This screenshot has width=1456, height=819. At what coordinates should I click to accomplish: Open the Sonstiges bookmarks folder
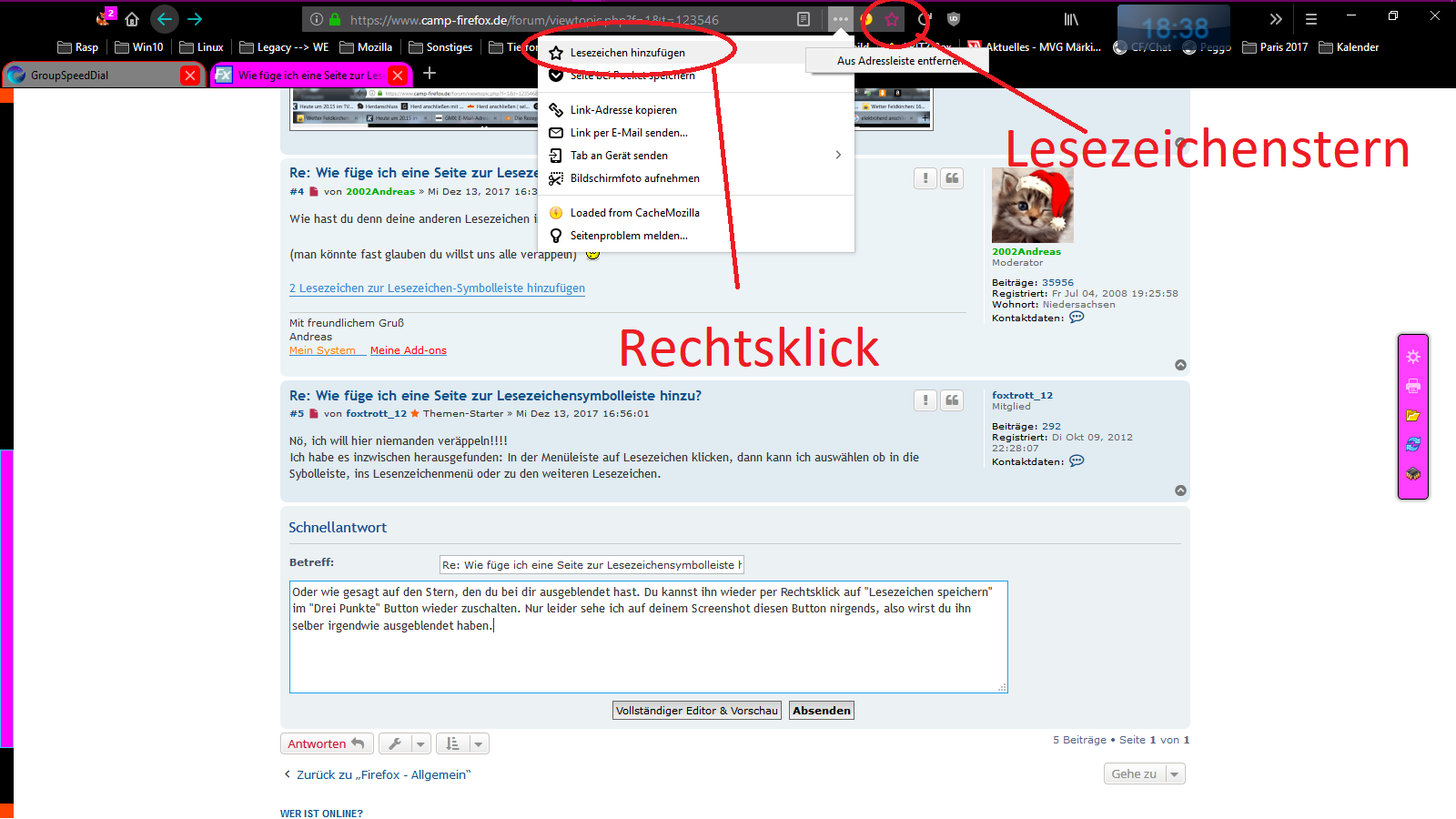[x=440, y=47]
